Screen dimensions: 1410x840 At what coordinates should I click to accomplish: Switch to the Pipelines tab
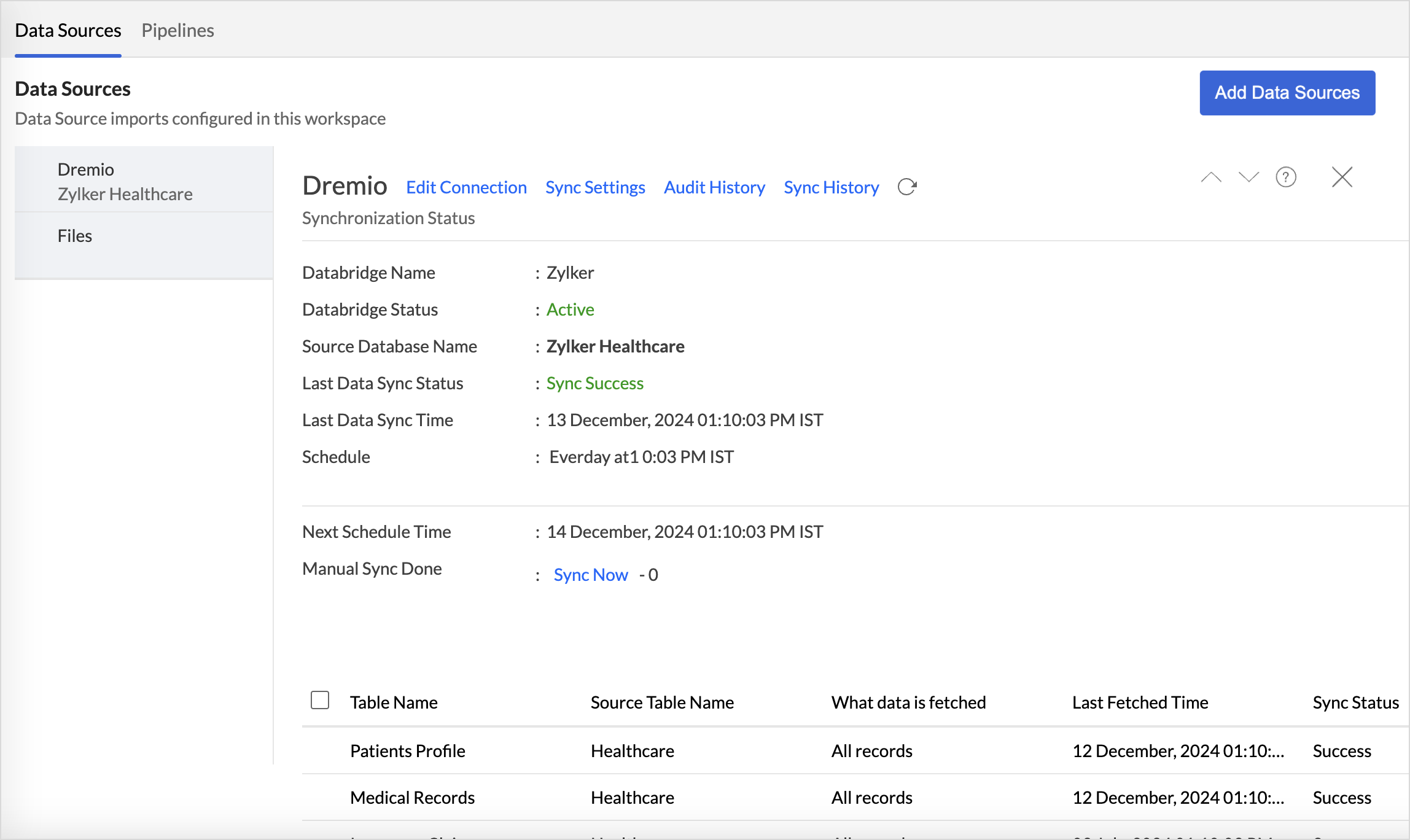pos(177,30)
